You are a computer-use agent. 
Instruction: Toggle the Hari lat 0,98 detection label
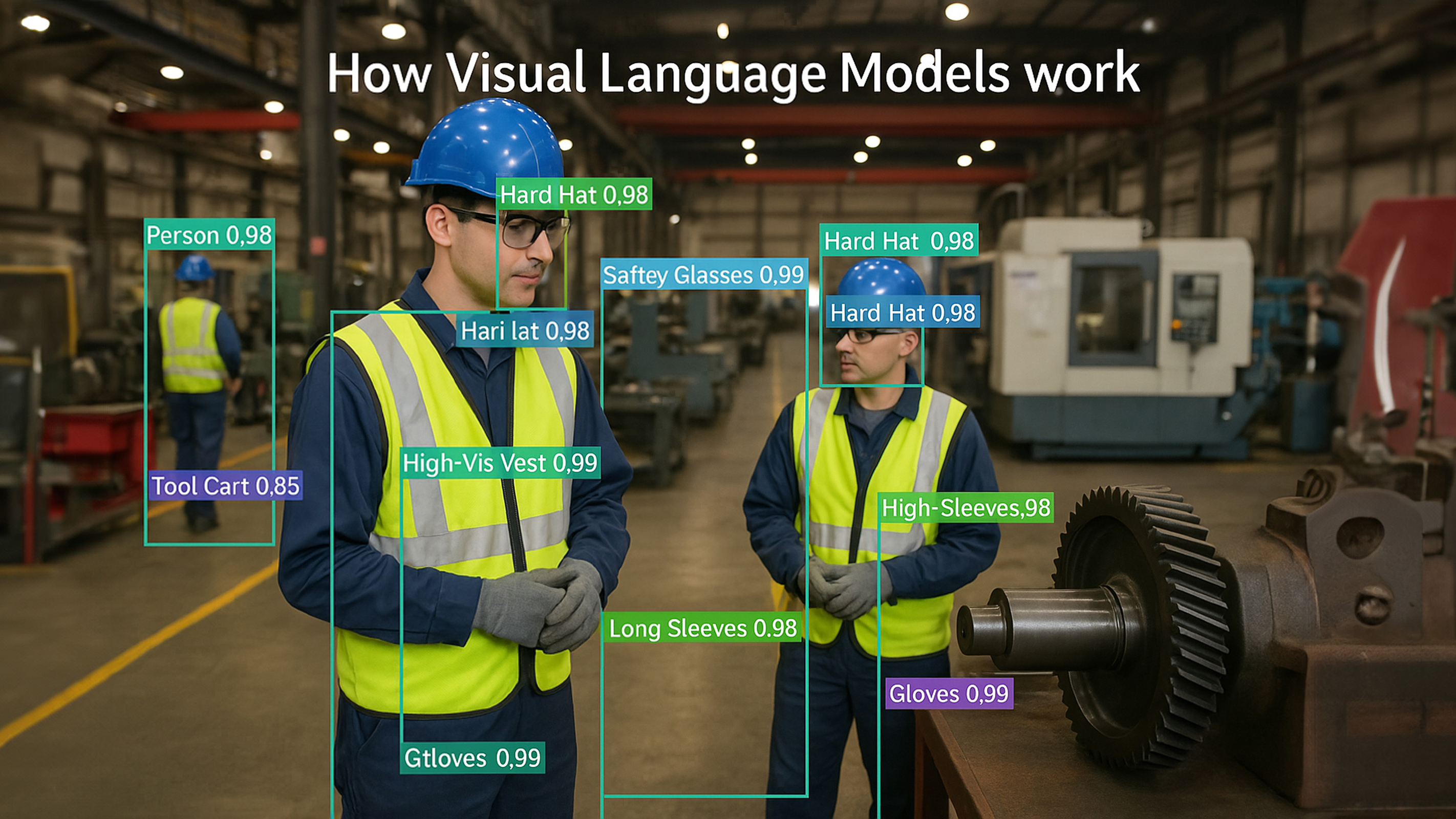coord(526,332)
